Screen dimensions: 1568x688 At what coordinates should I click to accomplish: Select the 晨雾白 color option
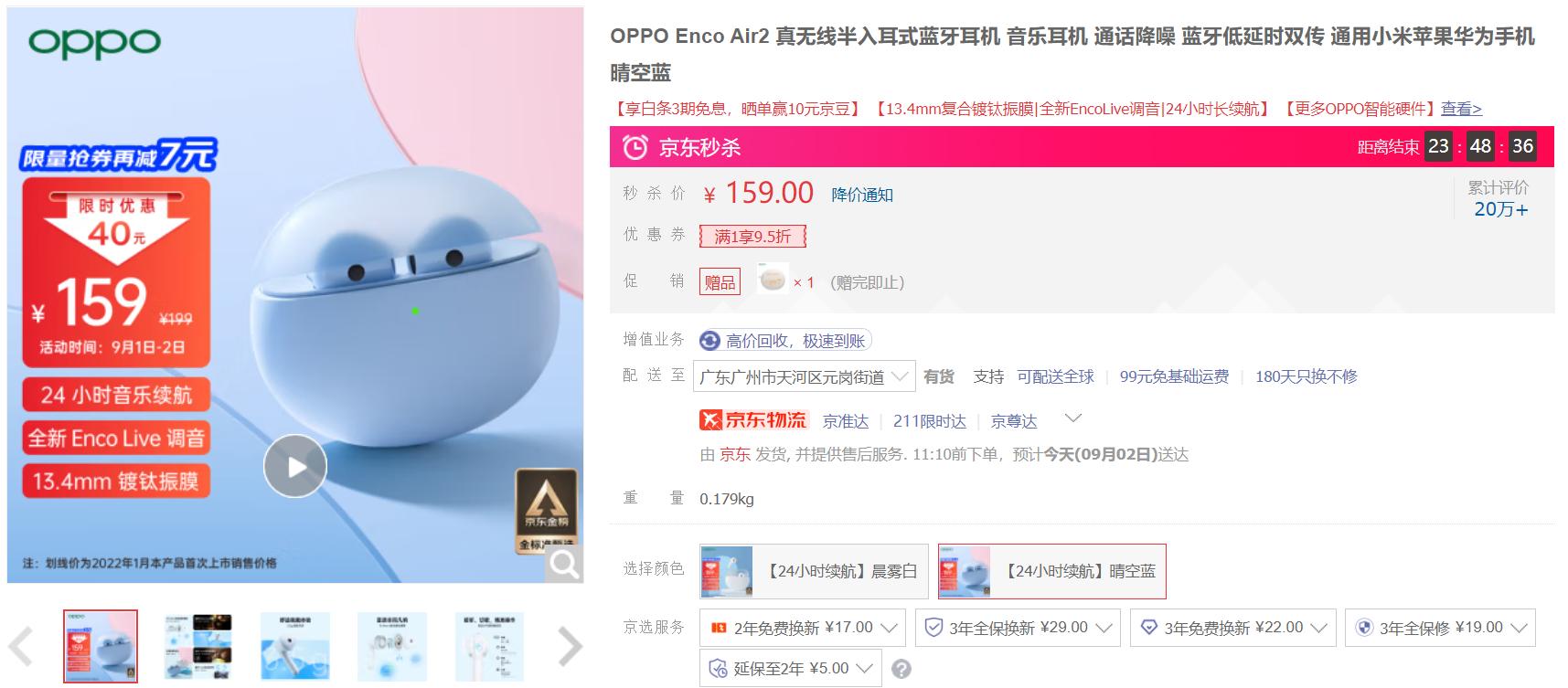(x=814, y=572)
